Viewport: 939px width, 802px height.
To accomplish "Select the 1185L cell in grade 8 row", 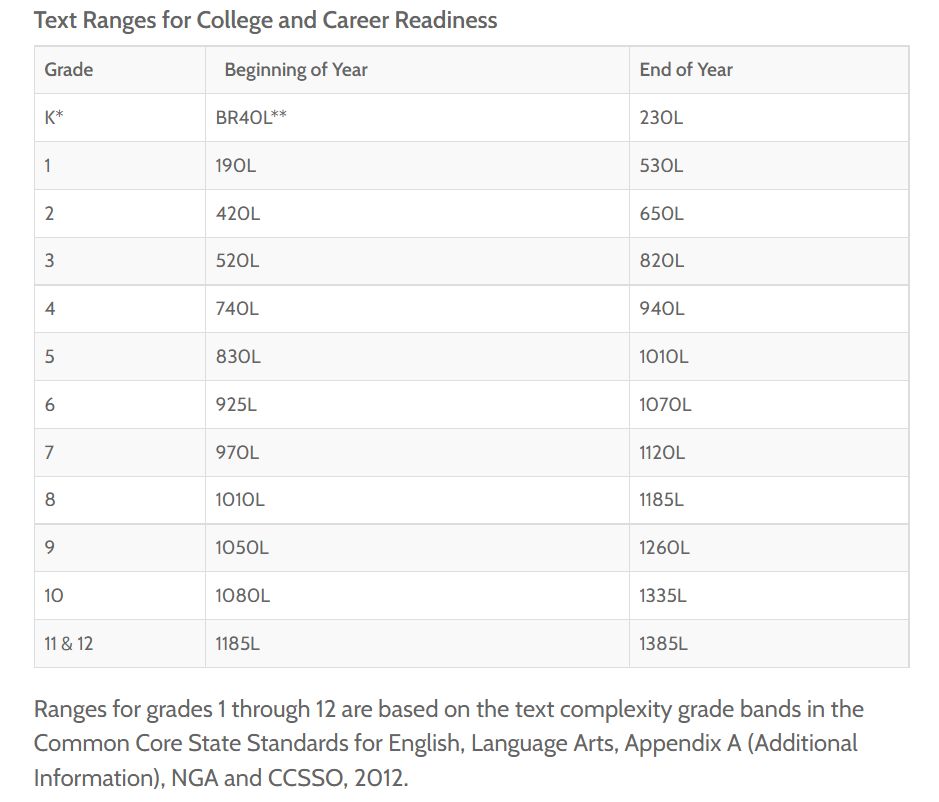I will click(661, 500).
